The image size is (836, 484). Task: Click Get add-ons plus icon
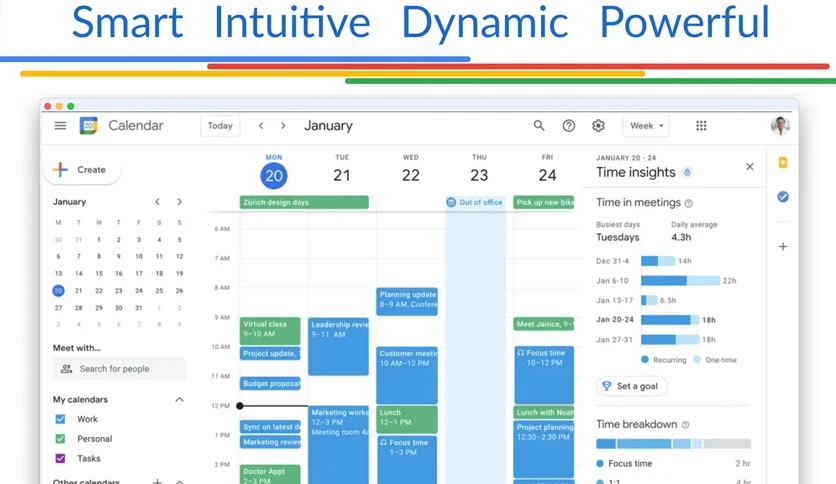(x=783, y=246)
